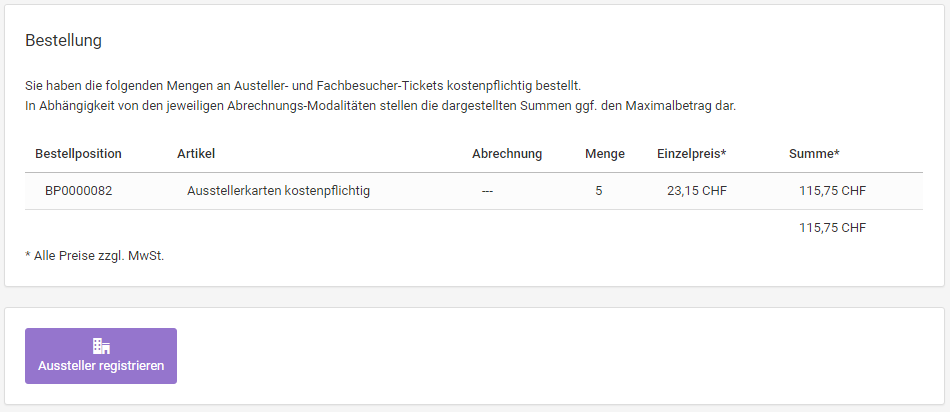Click the Abrechnung dashes in the order row
The height and width of the screenshot is (412, 950).
point(487,191)
